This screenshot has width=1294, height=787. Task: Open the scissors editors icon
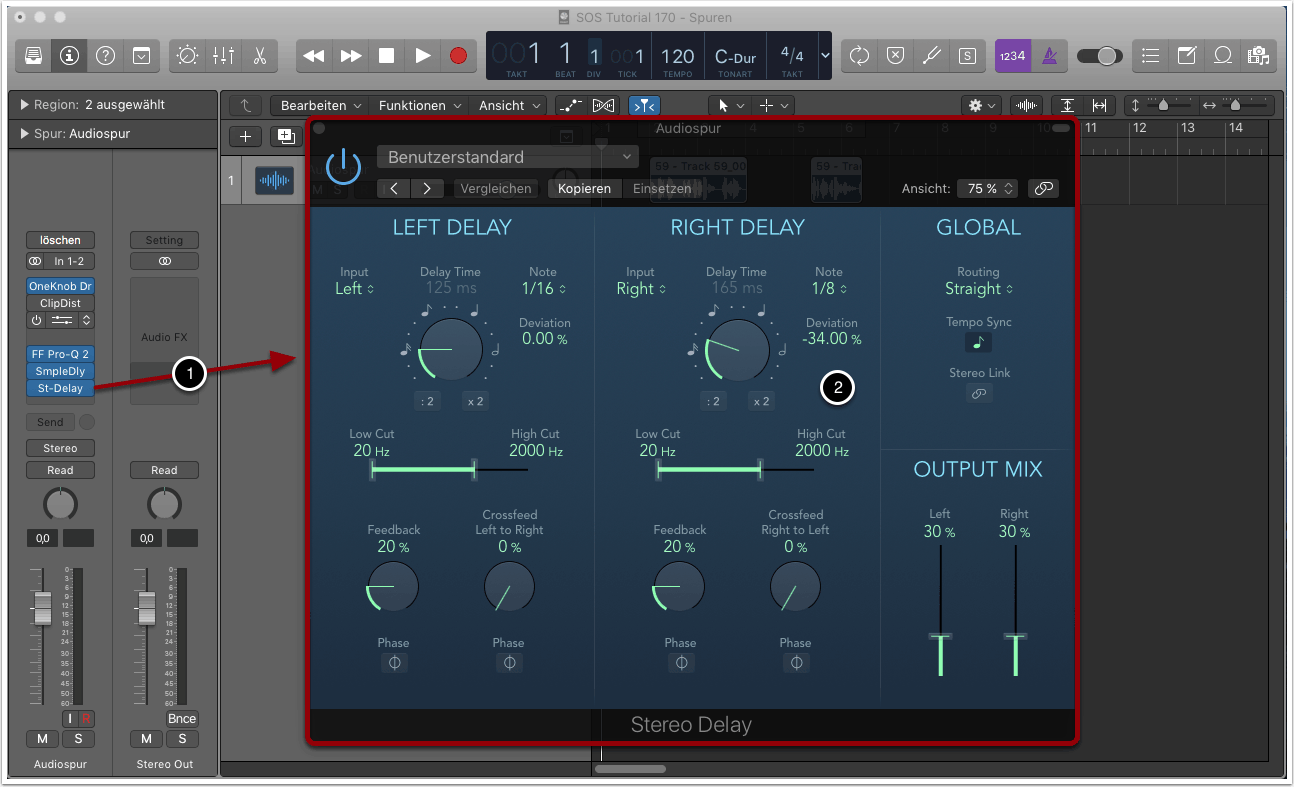[259, 56]
